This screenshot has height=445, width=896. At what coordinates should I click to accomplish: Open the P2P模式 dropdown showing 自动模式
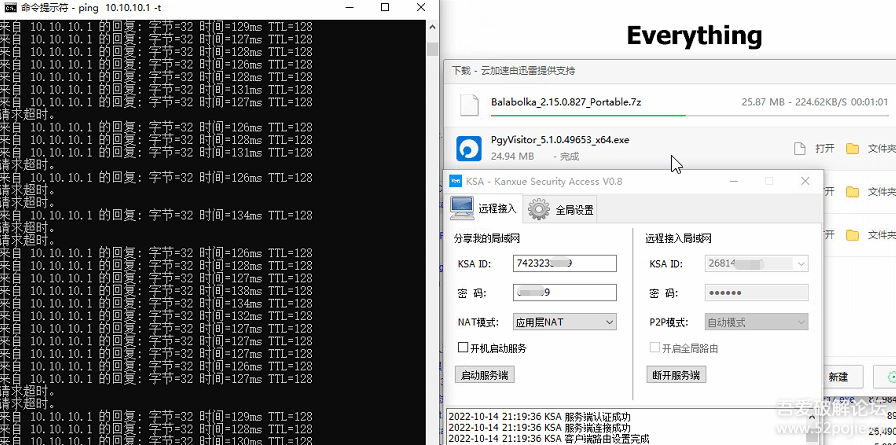[757, 322]
